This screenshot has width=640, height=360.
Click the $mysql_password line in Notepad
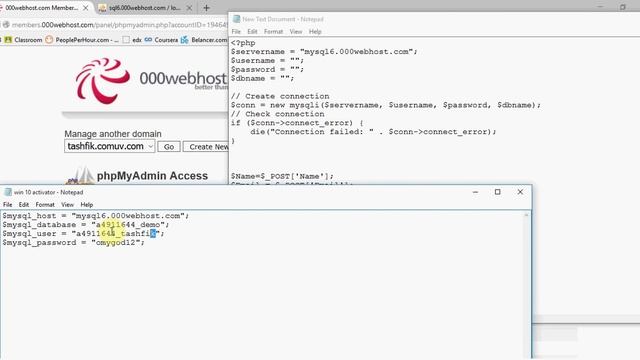(x=73, y=242)
